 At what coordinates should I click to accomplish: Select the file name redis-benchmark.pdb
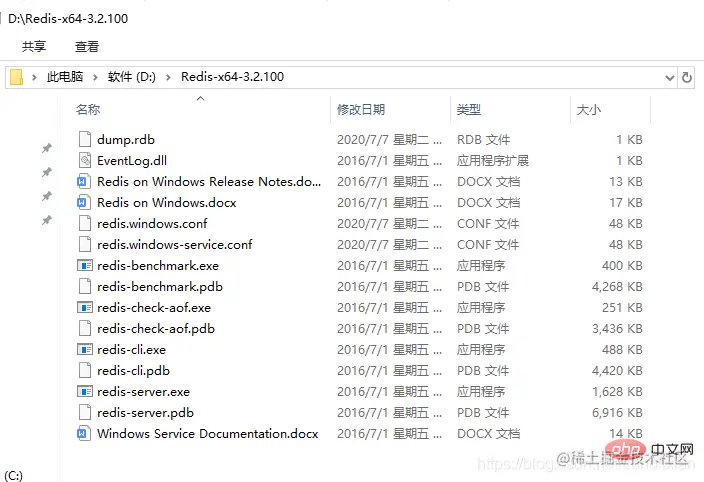coord(160,287)
